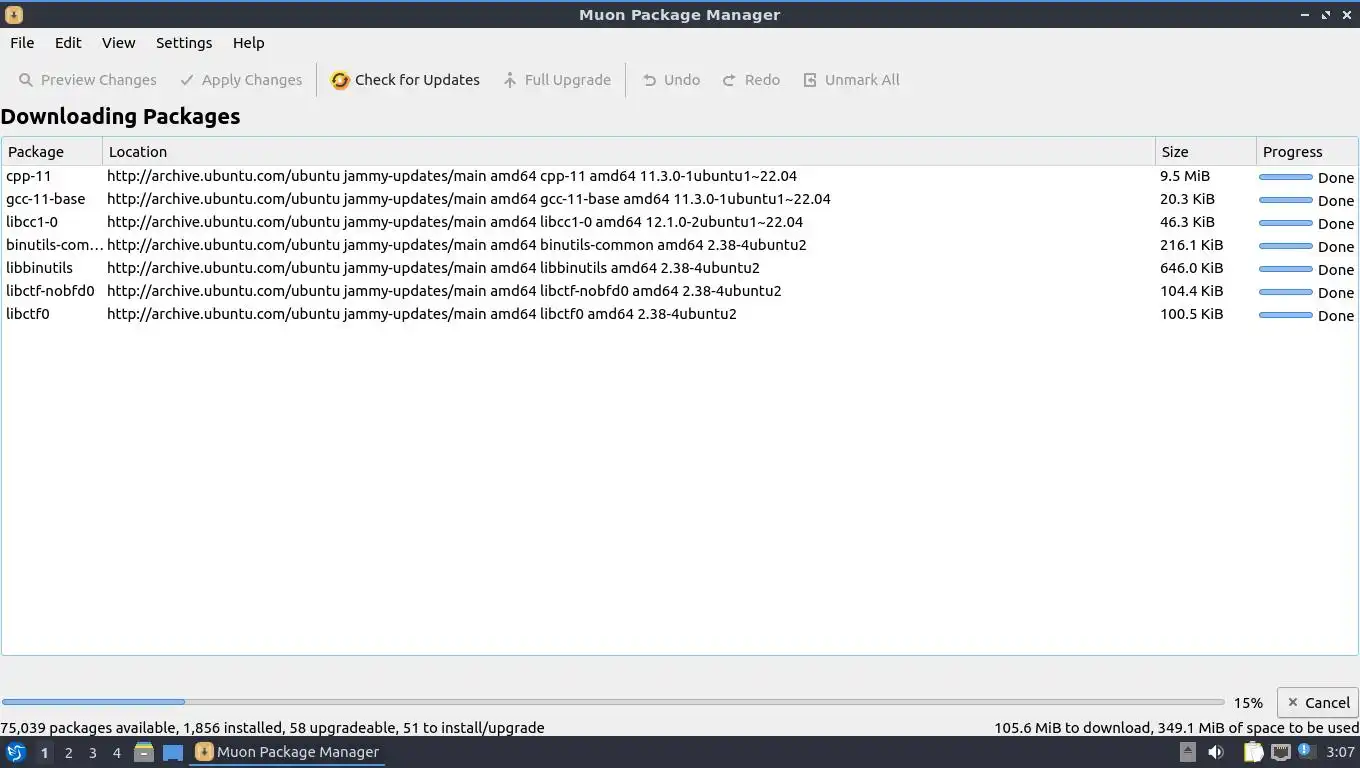Open the Settings menu
The image size is (1360, 768).
[x=184, y=43]
